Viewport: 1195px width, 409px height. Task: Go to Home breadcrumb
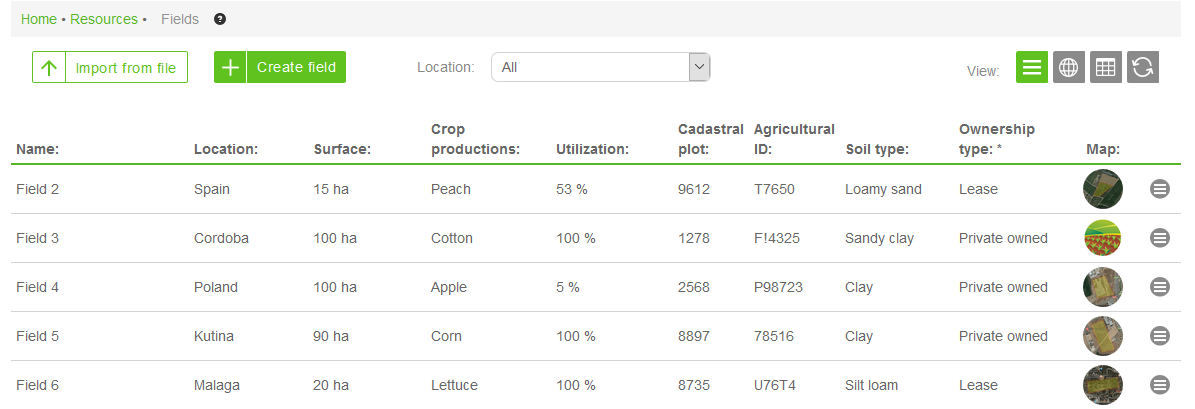pyautogui.click(x=39, y=19)
